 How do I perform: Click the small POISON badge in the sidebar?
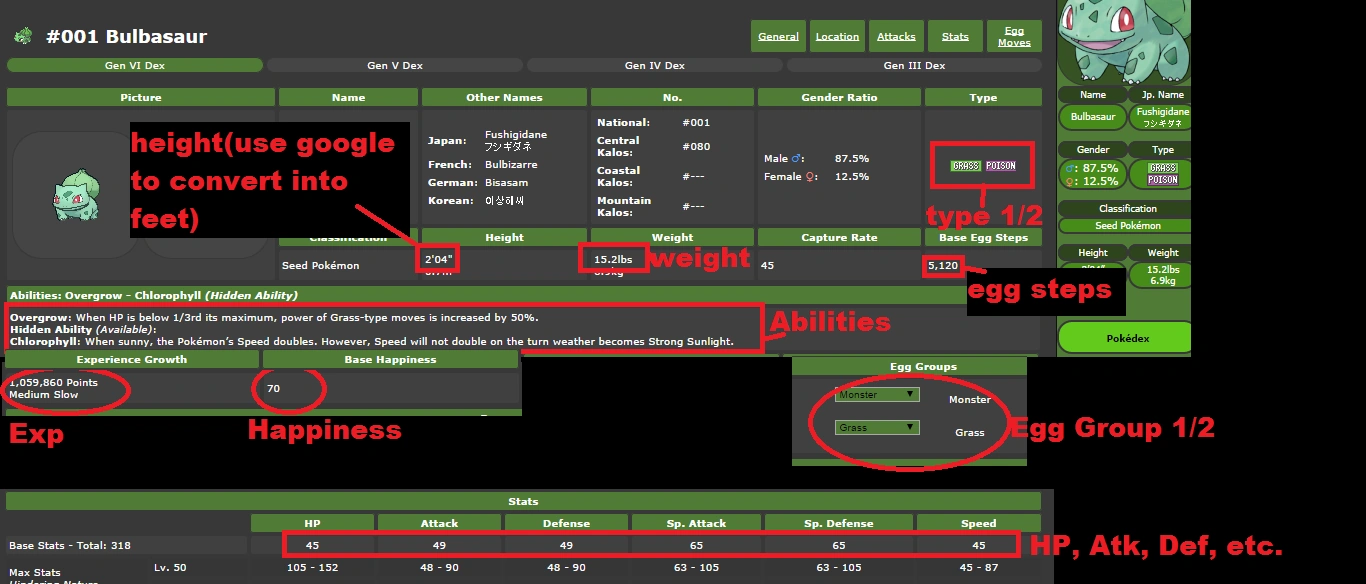(1163, 180)
